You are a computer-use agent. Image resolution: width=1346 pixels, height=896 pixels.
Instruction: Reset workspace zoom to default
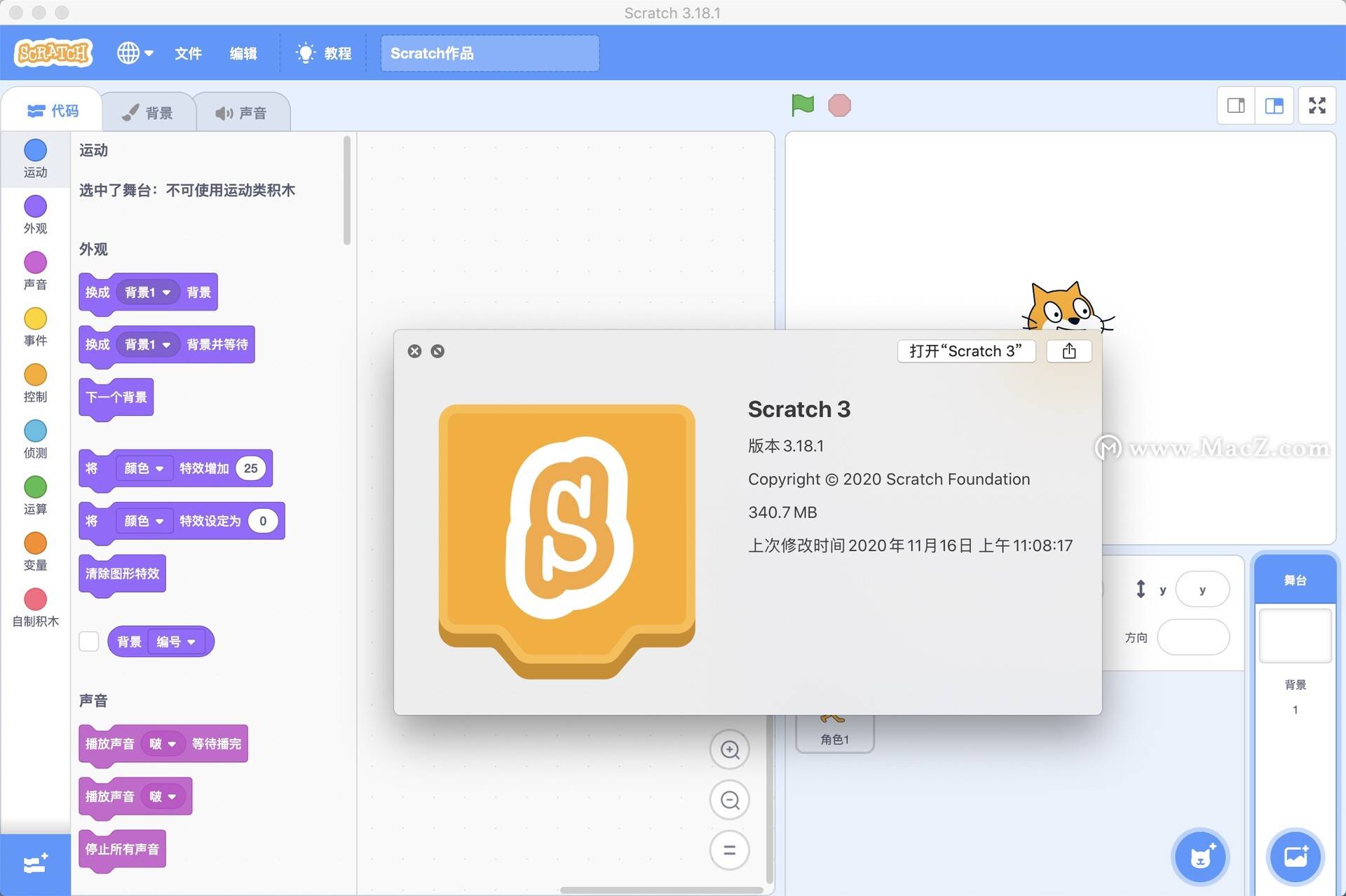point(730,850)
